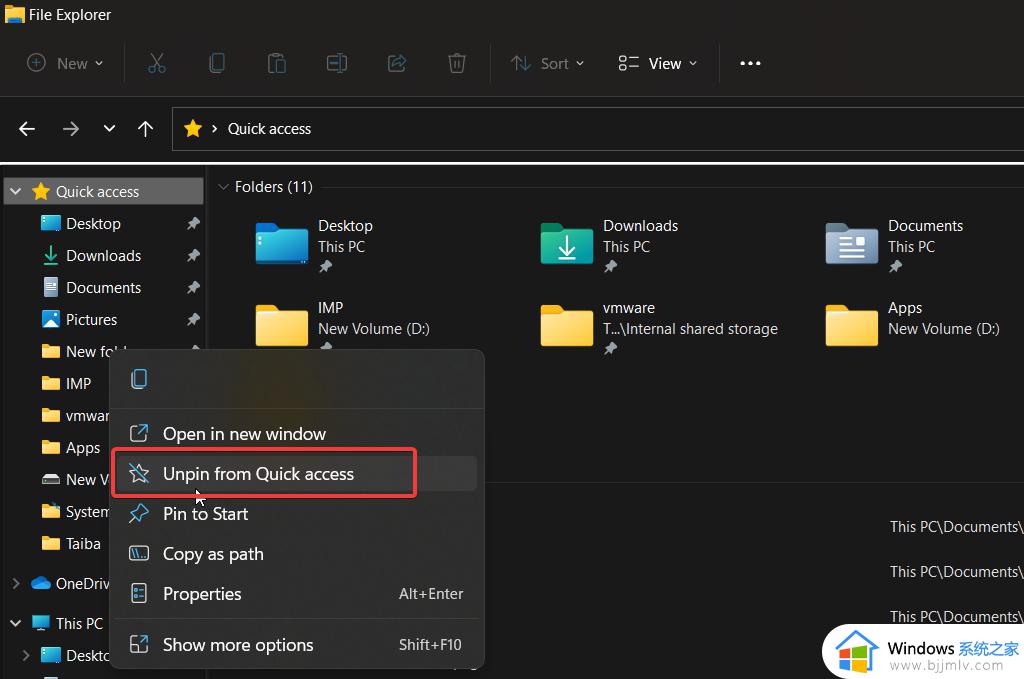Click the star icon in address bar
This screenshot has height=679, width=1024.
tap(193, 129)
